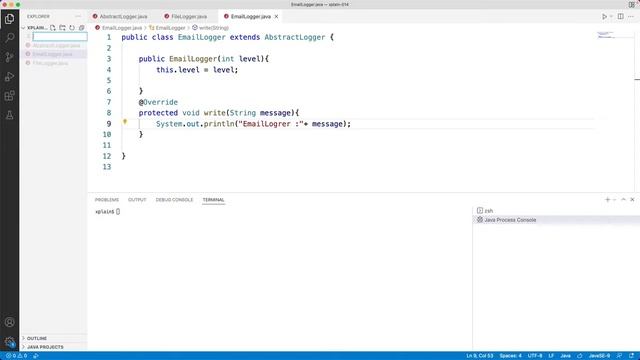640x360 pixels.
Task: Open the run button dropdown arrow
Action: click(611, 16)
